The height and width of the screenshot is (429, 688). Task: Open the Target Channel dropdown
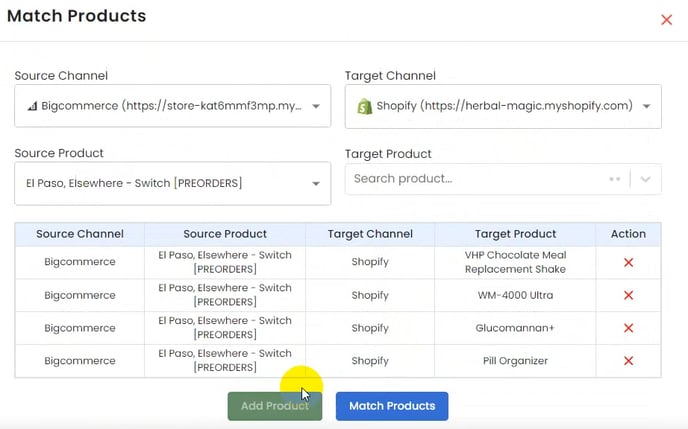503,106
